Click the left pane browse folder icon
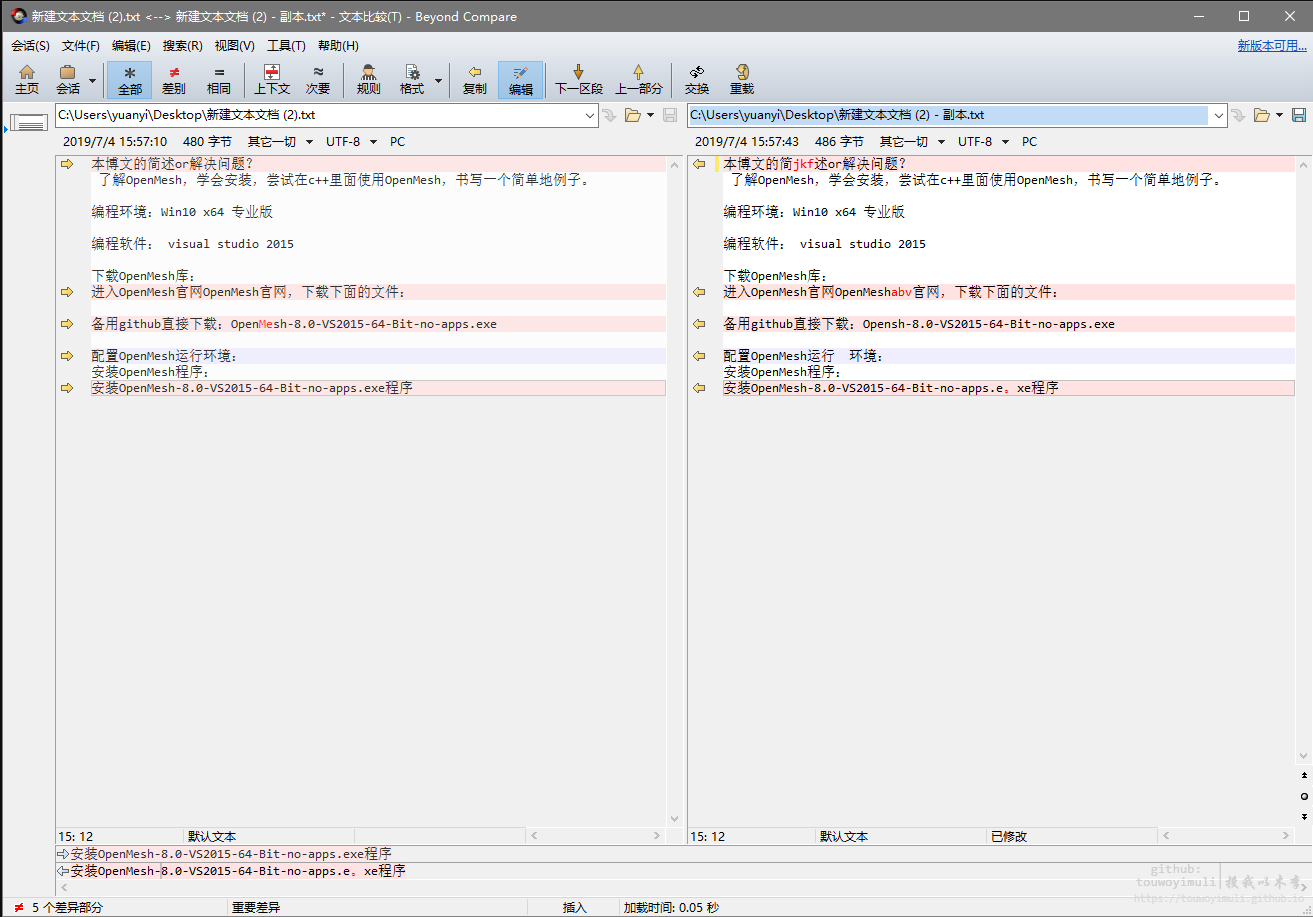 (632, 115)
